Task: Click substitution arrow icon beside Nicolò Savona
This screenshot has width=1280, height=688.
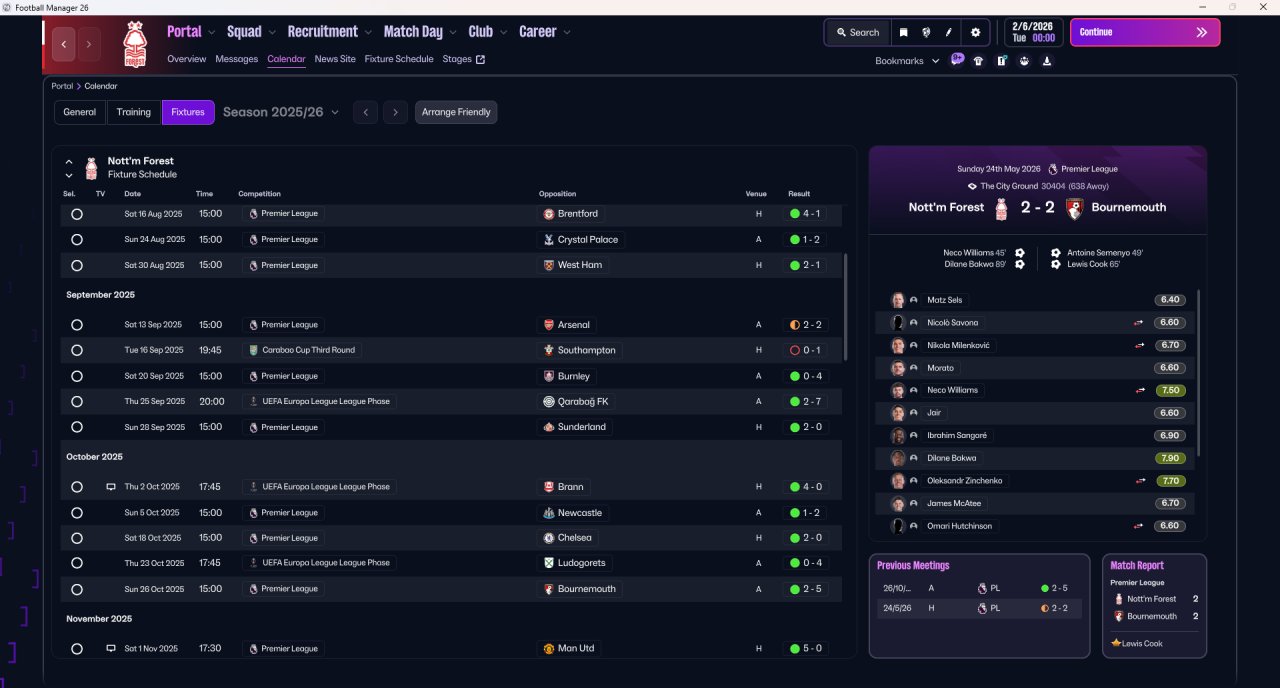Action: click(x=1138, y=323)
